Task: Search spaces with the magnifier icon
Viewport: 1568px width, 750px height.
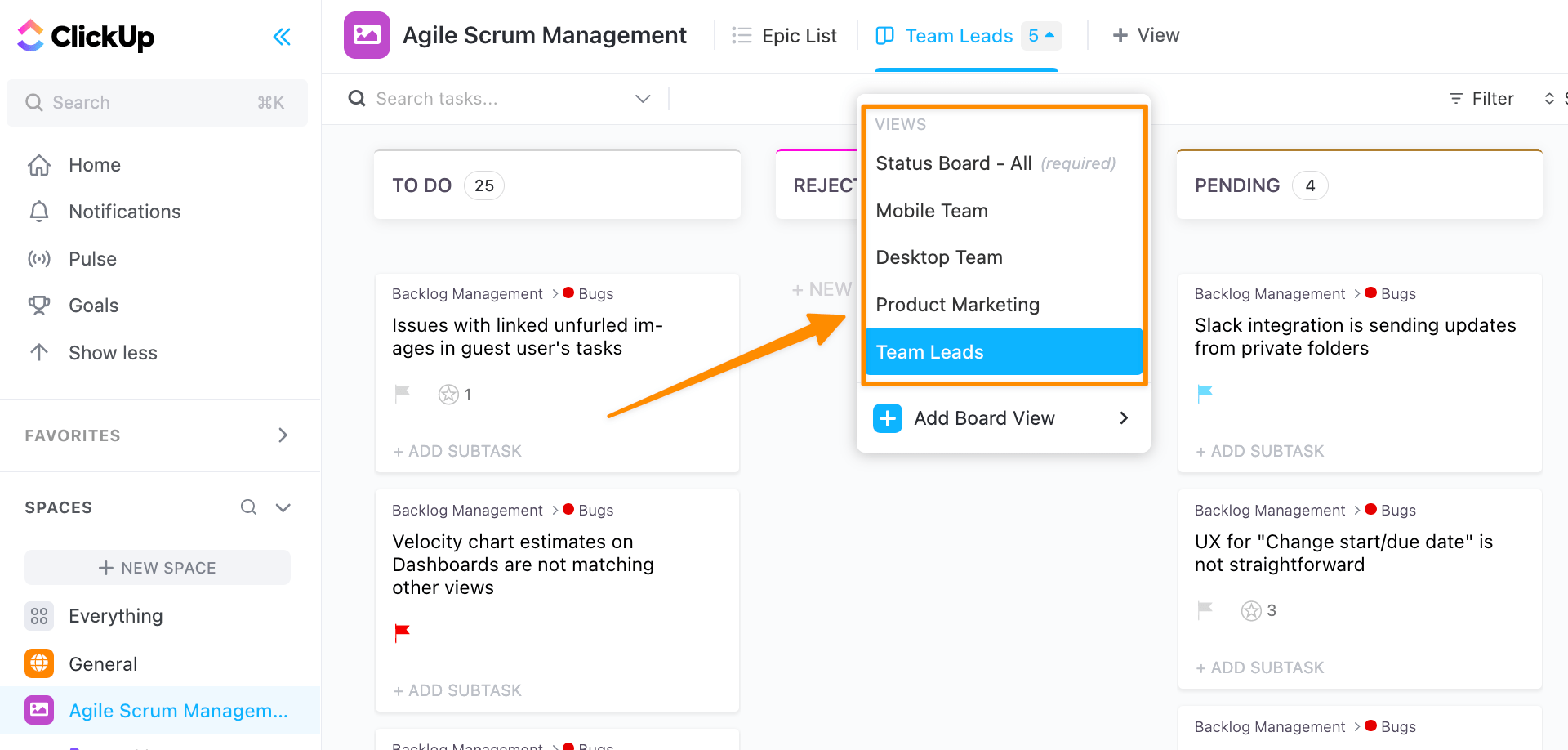Action: click(248, 507)
